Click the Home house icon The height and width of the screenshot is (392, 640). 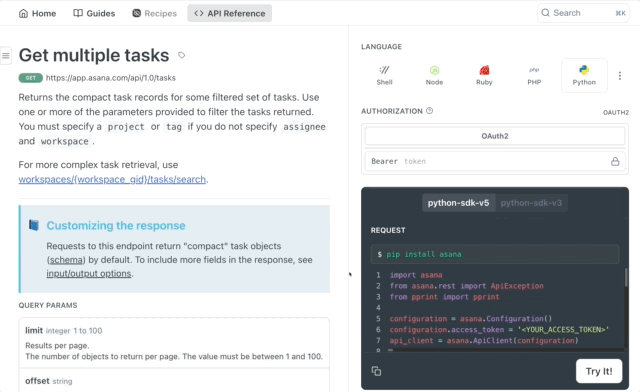[24, 13]
